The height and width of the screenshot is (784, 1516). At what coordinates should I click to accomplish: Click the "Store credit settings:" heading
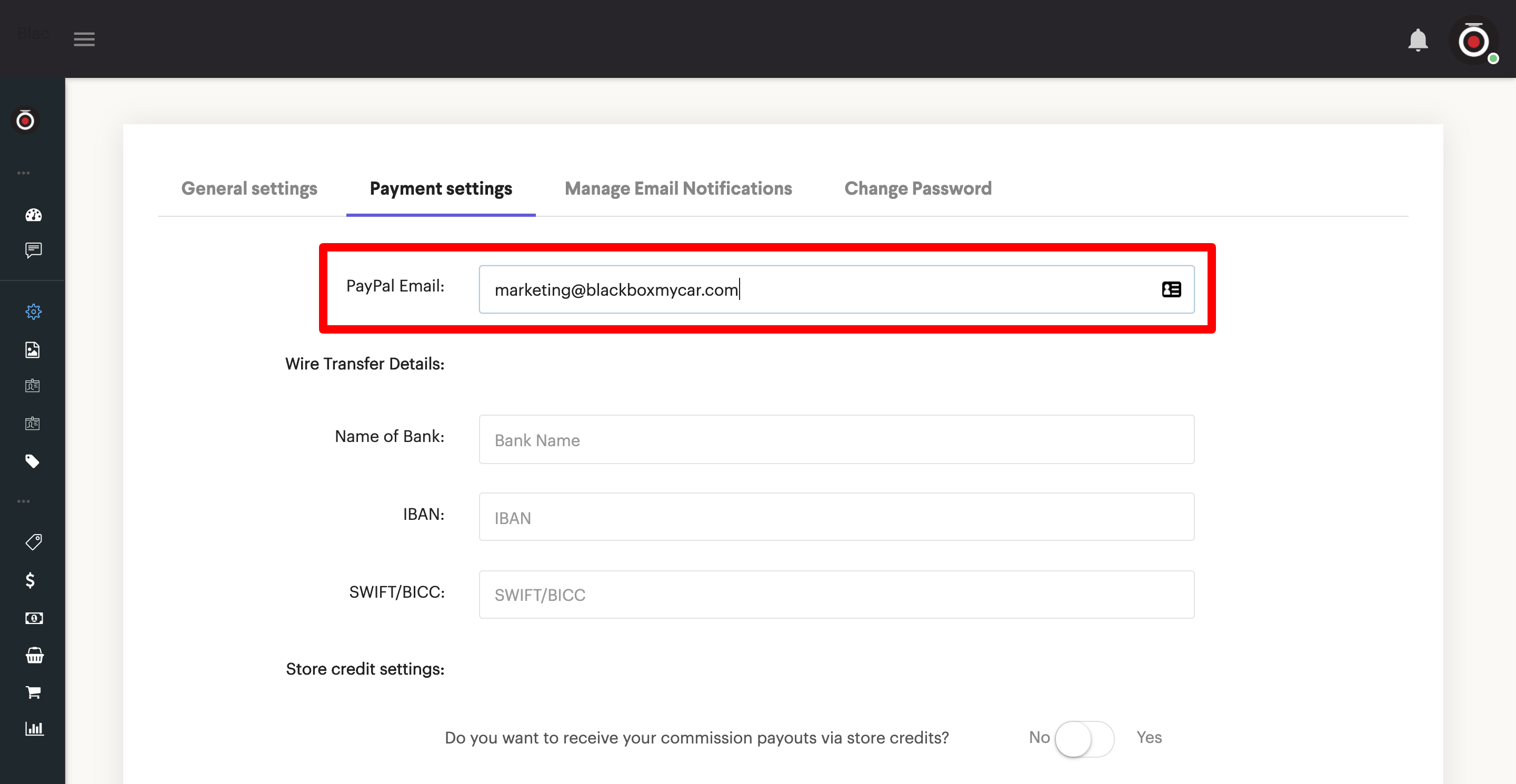(365, 669)
